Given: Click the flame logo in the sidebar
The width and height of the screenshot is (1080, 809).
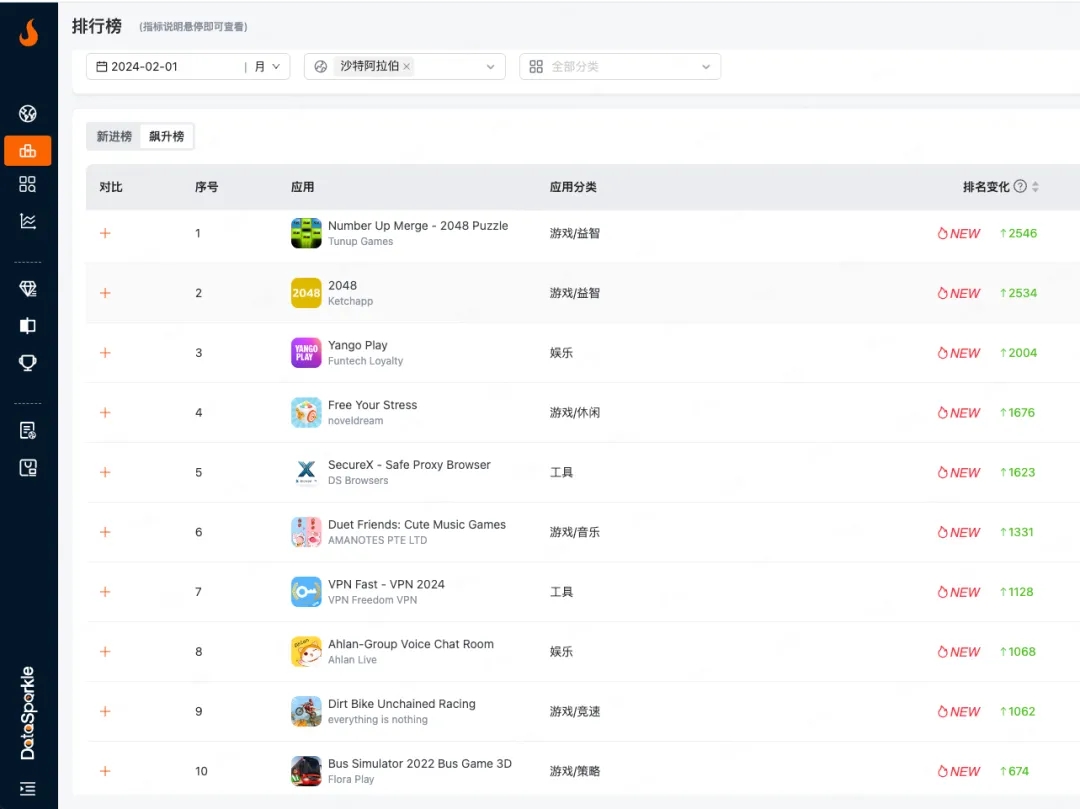Looking at the screenshot, I should tap(28, 34).
